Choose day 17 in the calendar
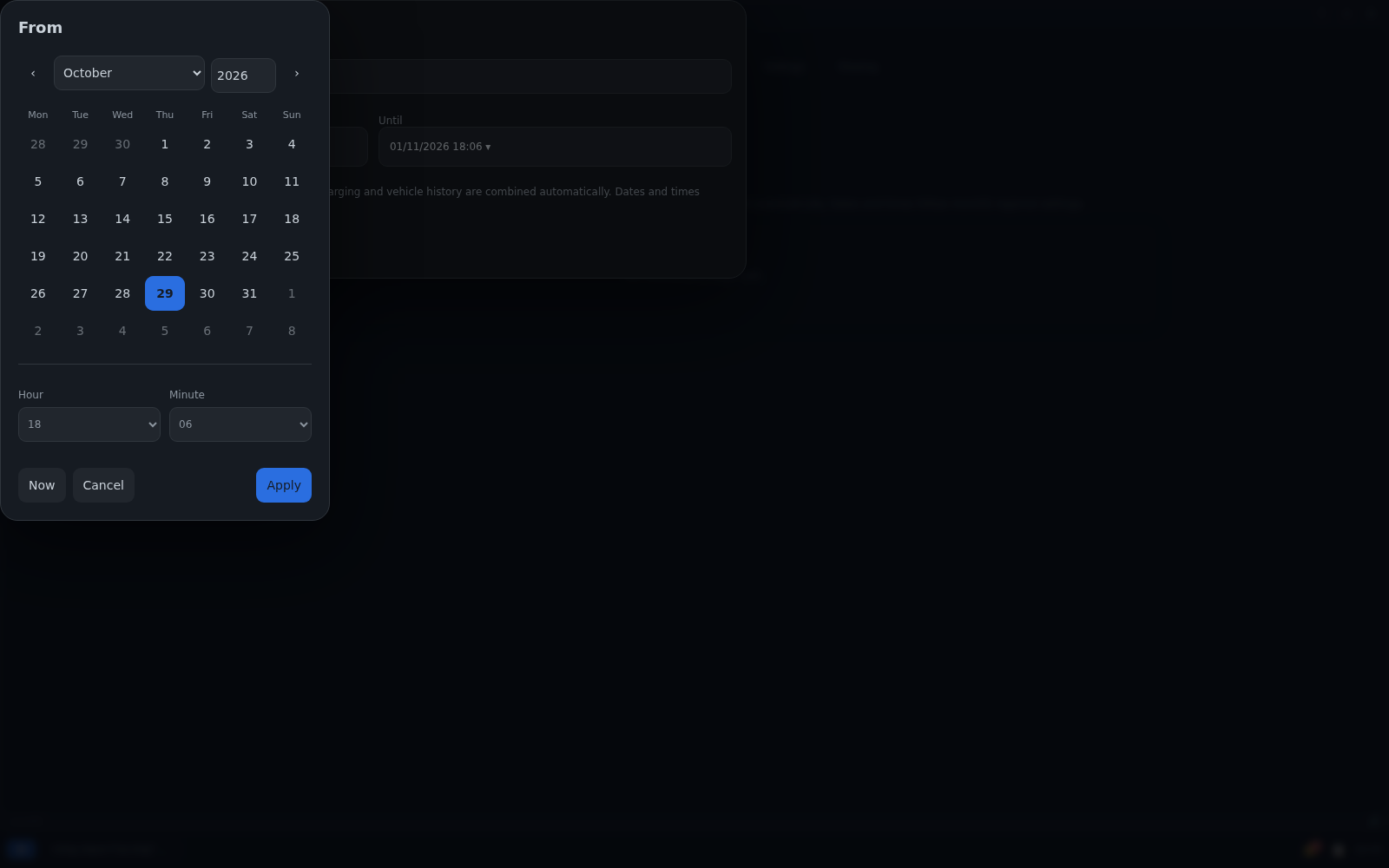Screen dimensions: 1389x868 [249, 219]
